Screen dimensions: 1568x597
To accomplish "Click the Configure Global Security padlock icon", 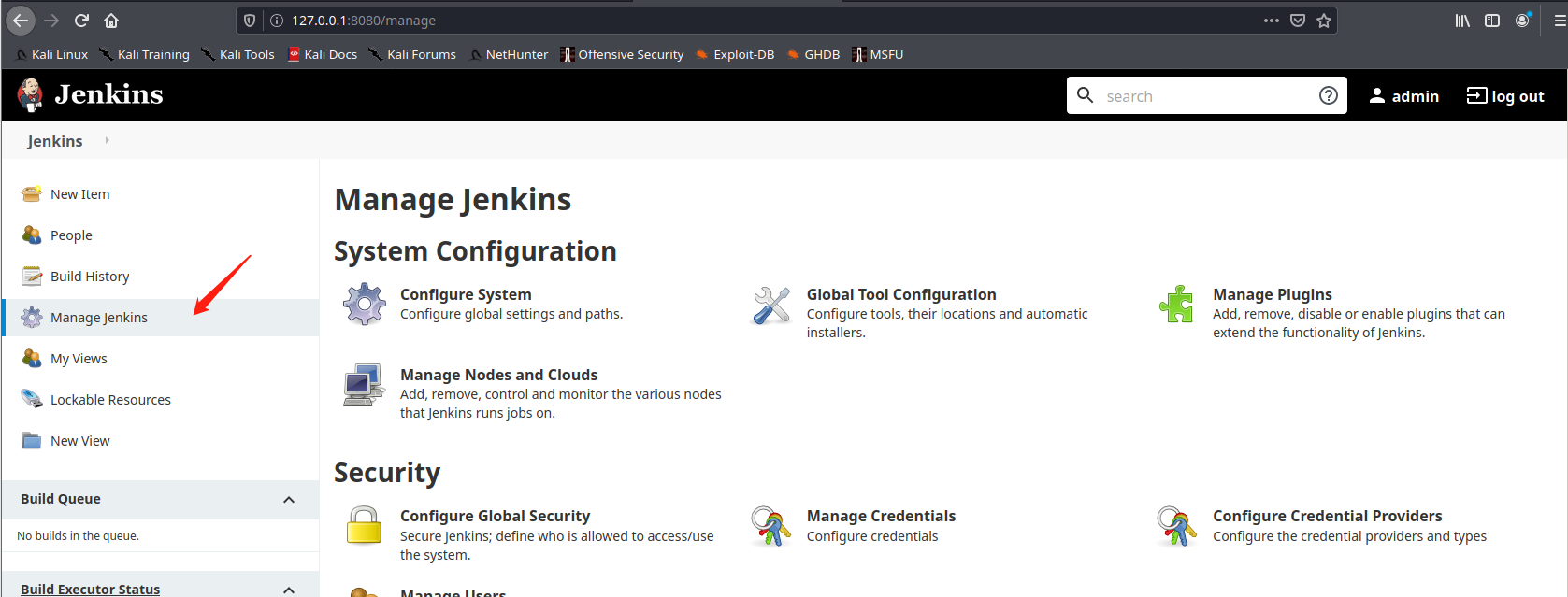I will 364,525.
